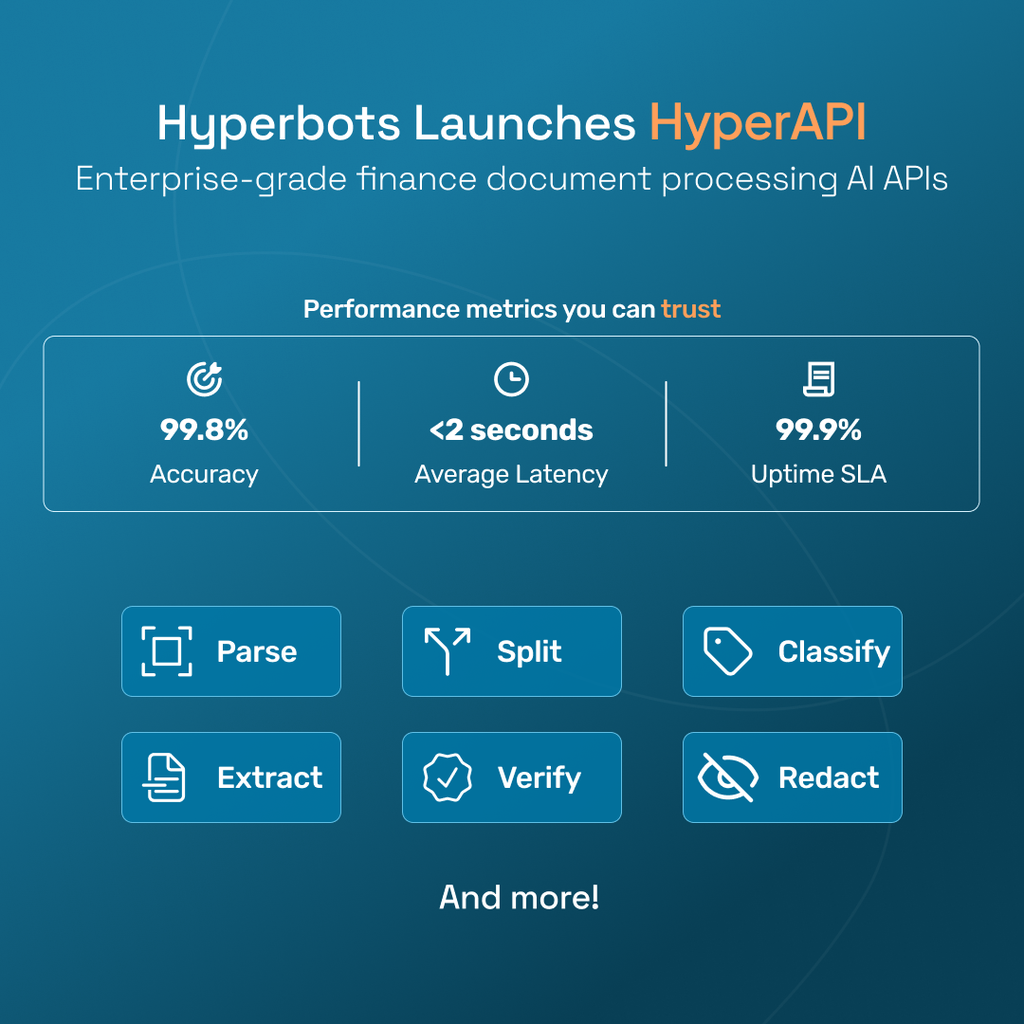Open the Extract API card
The height and width of the screenshot is (1024, 1024).
point(231,777)
